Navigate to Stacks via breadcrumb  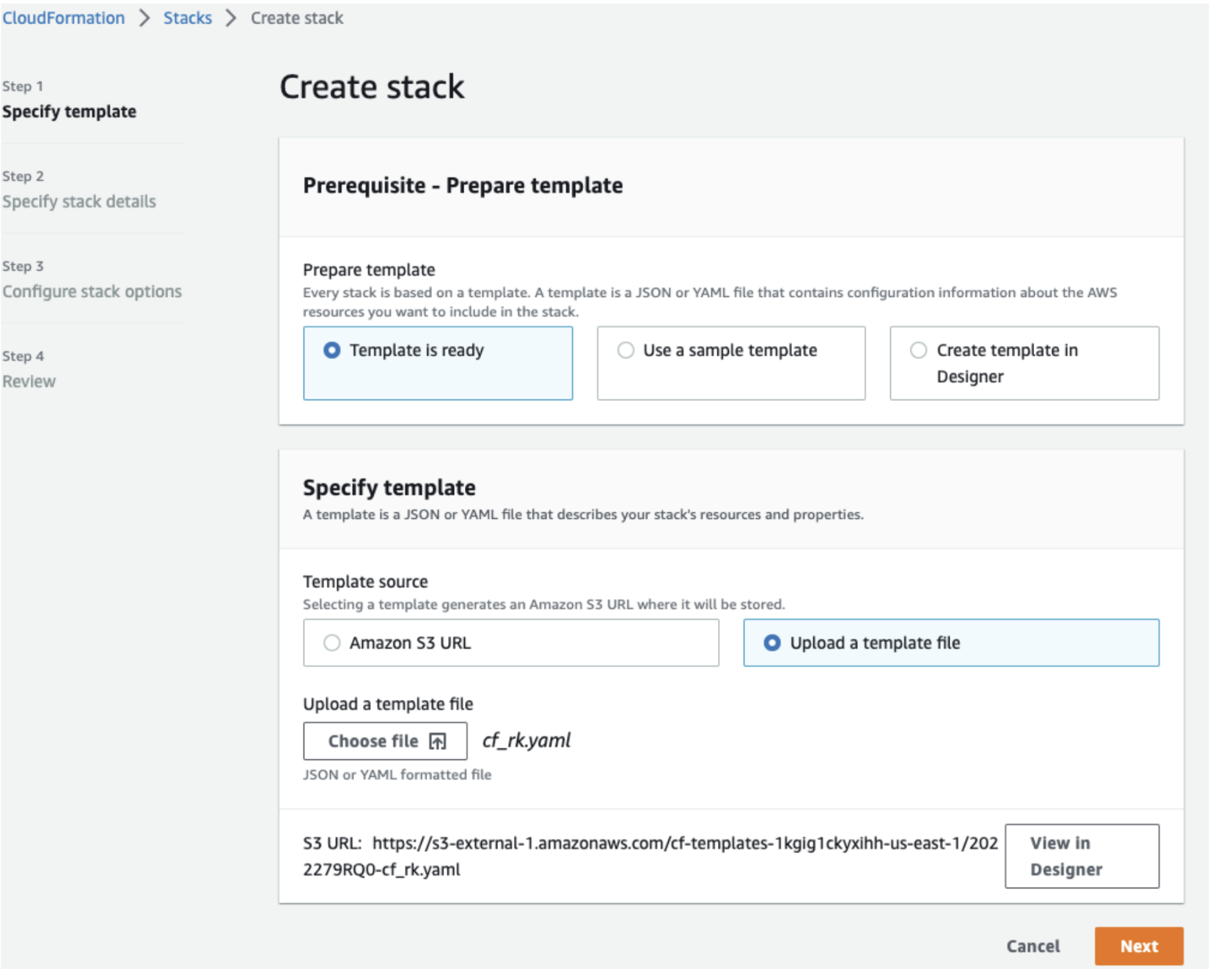[x=188, y=17]
